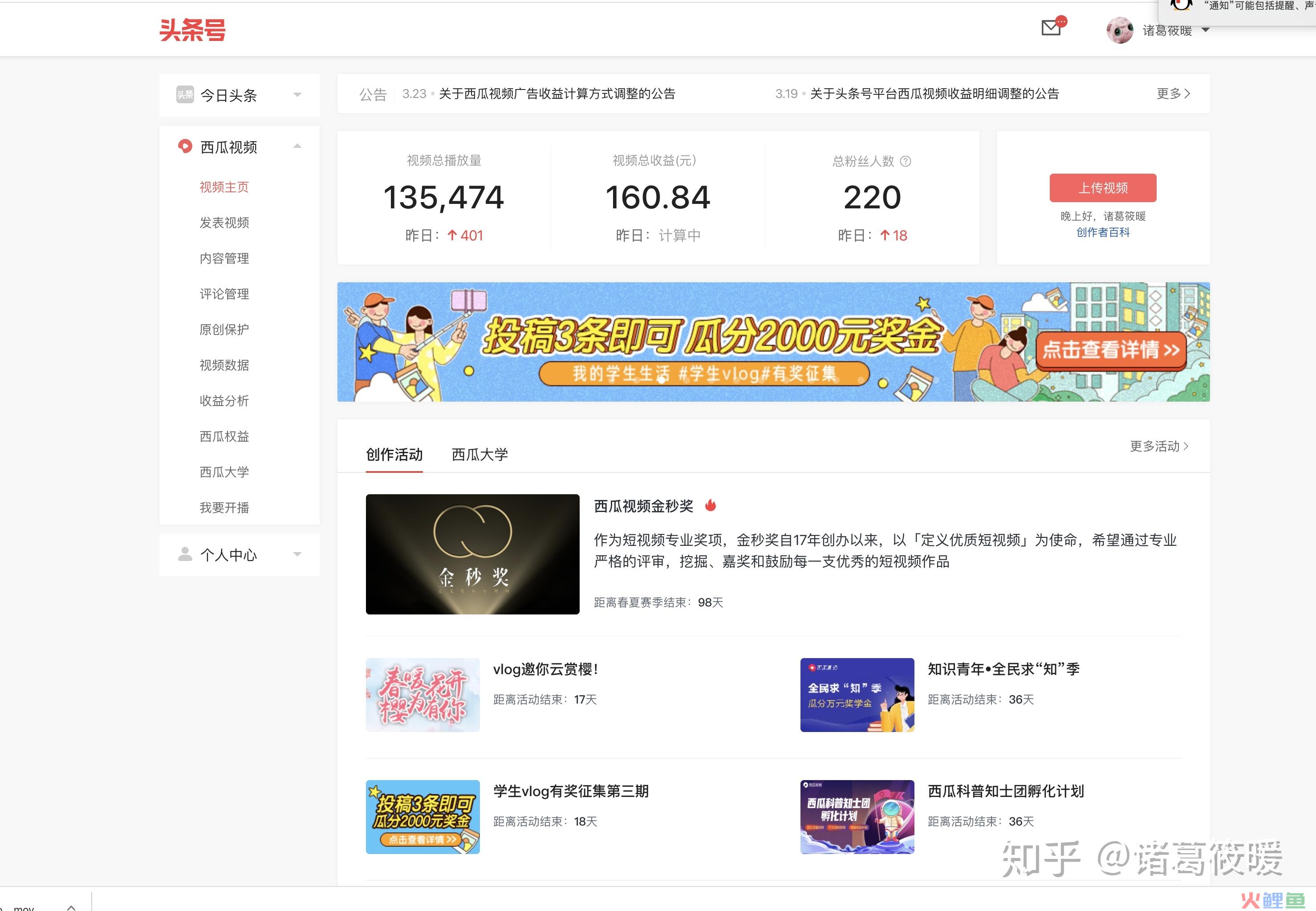
Task: Click the 个人中心 person icon
Action: [185, 554]
